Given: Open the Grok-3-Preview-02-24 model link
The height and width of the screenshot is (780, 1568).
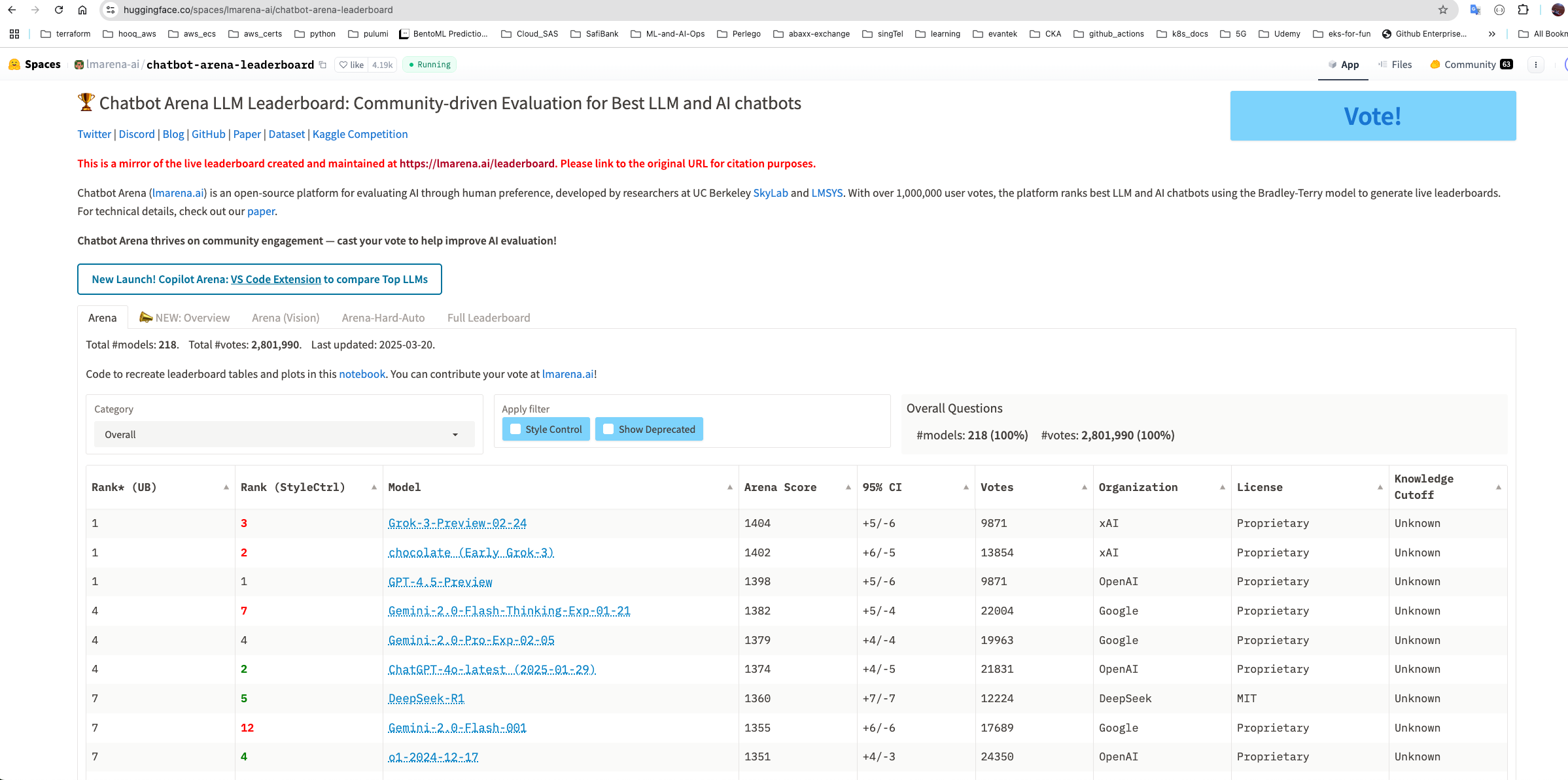Looking at the screenshot, I should coord(457,523).
